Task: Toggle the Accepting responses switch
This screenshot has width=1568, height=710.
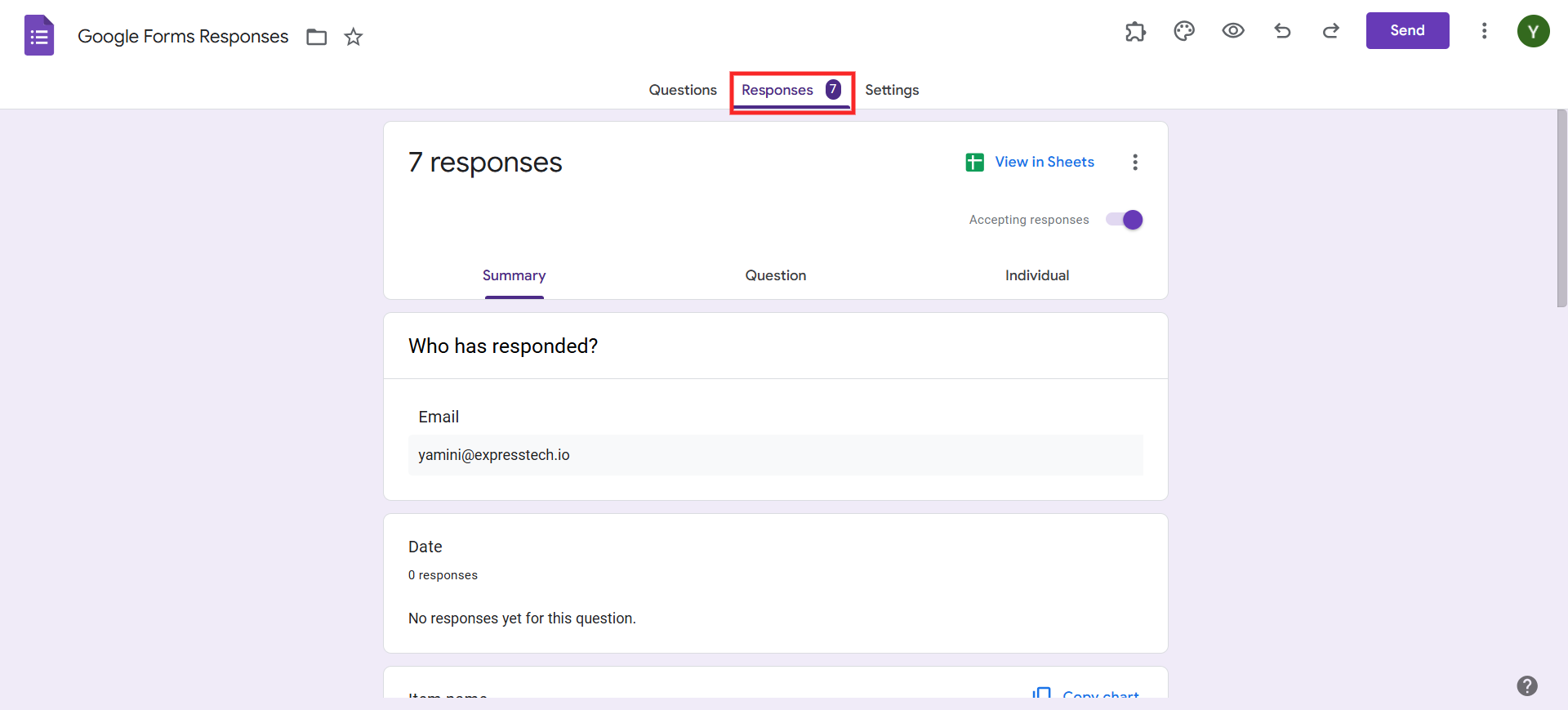Action: (1125, 220)
